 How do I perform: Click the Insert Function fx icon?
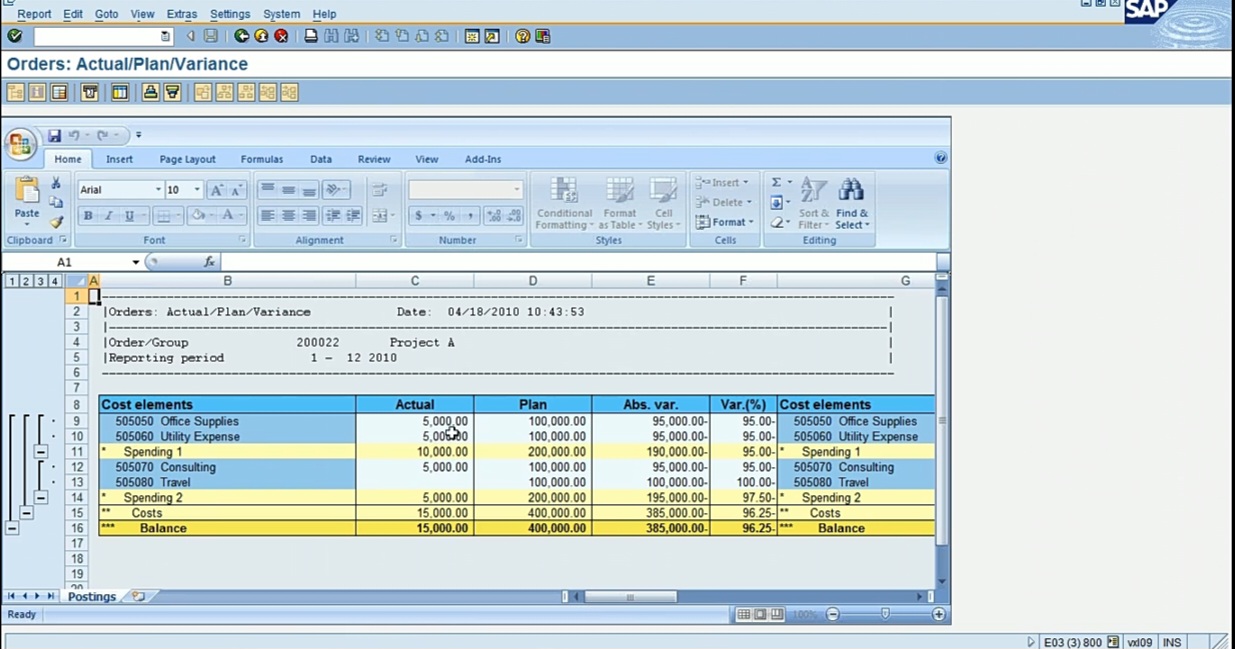click(209, 262)
